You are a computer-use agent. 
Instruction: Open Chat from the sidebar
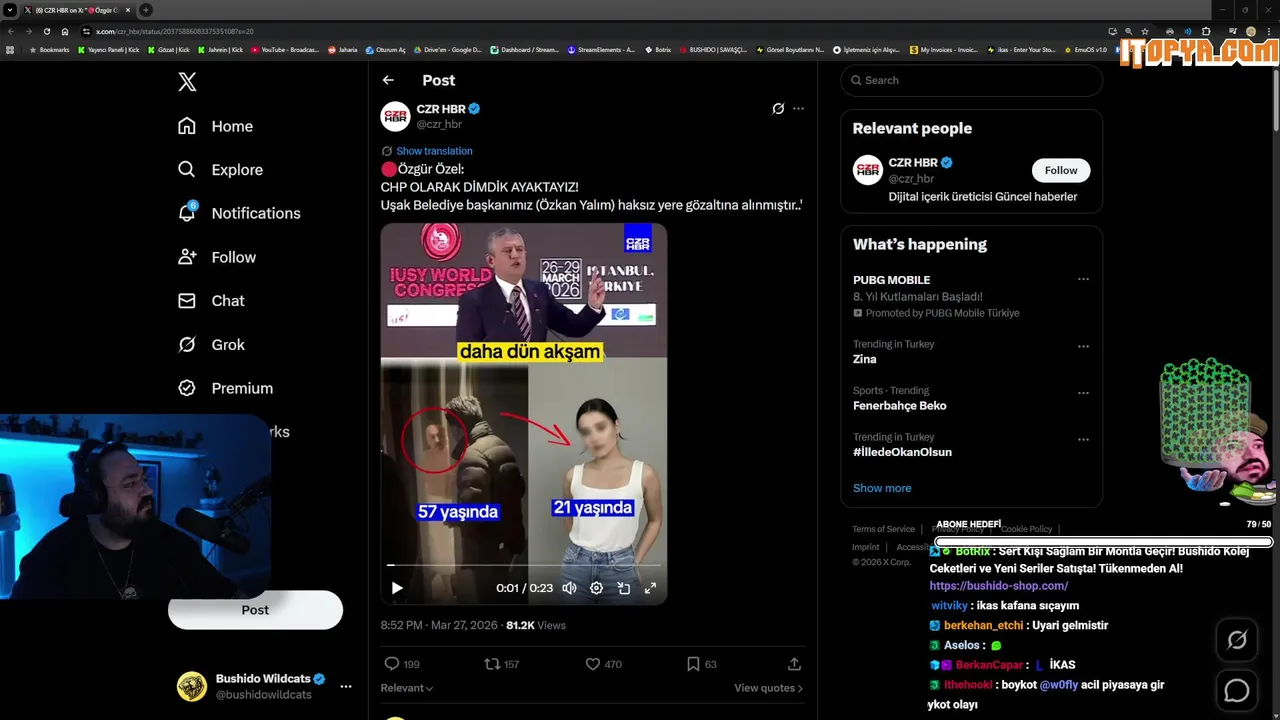pos(211,301)
